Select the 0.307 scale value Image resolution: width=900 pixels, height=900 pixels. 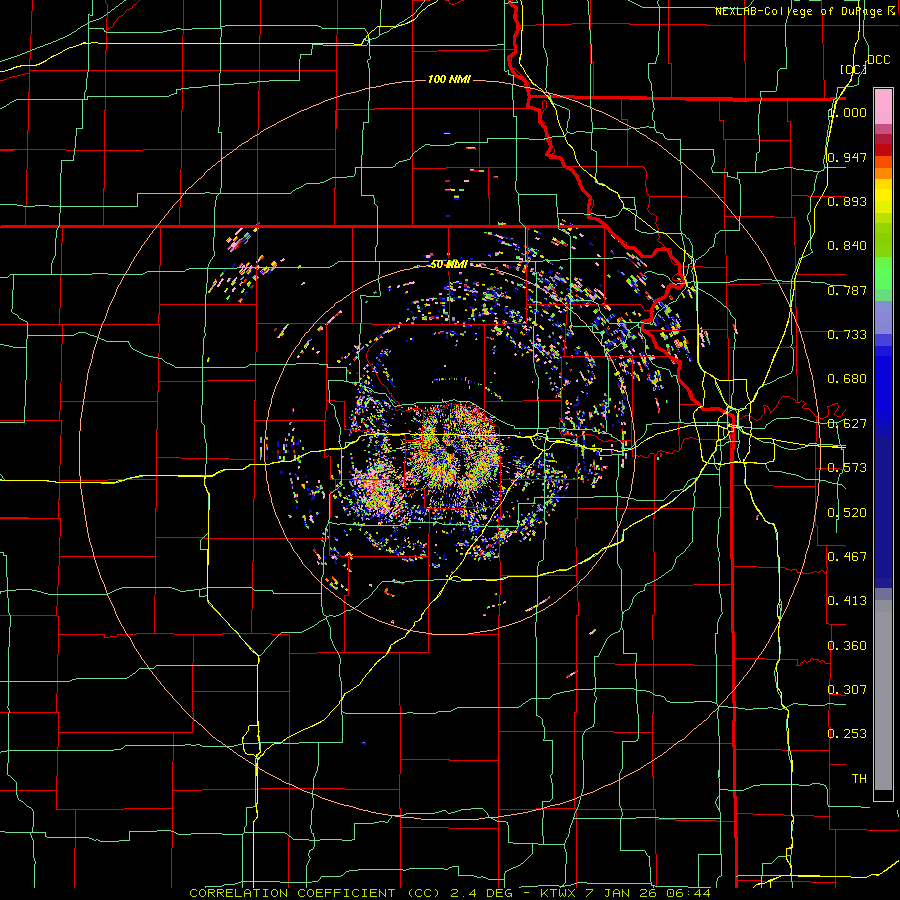tap(847, 689)
